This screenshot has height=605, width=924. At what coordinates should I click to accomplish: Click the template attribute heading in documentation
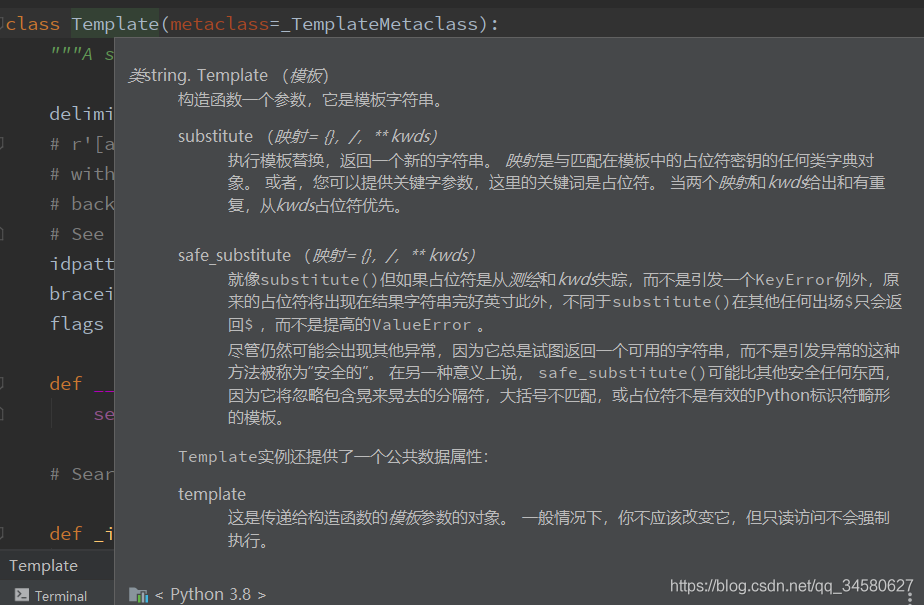tap(211, 493)
